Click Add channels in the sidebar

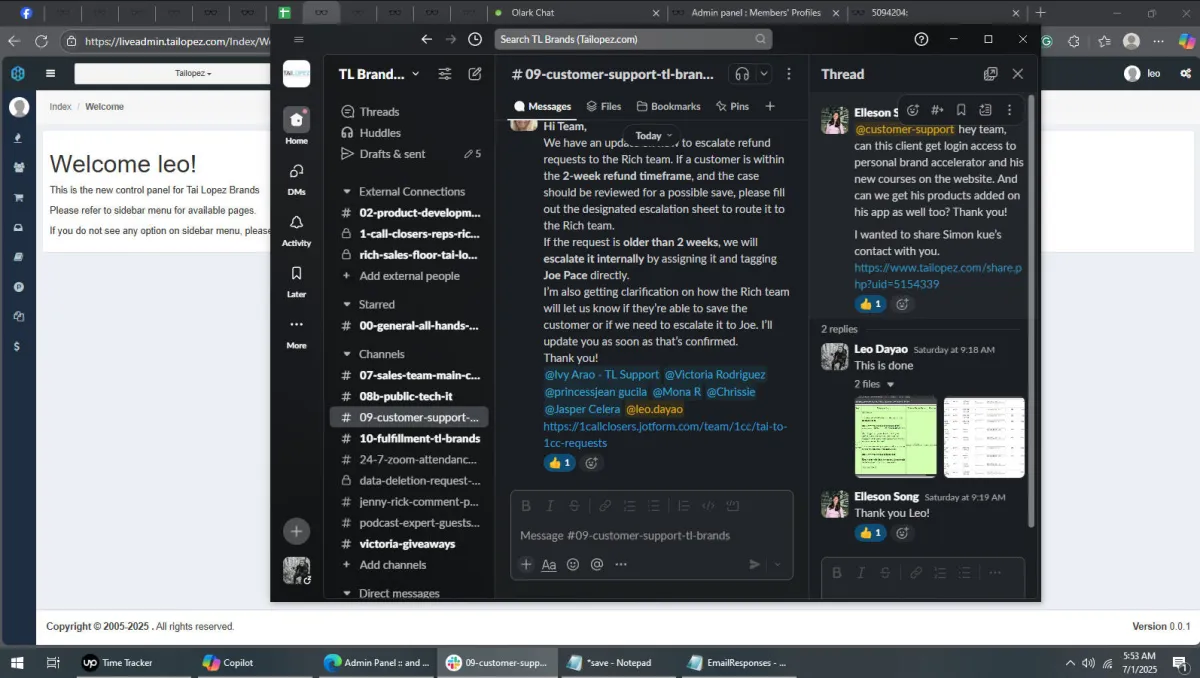[392, 565]
